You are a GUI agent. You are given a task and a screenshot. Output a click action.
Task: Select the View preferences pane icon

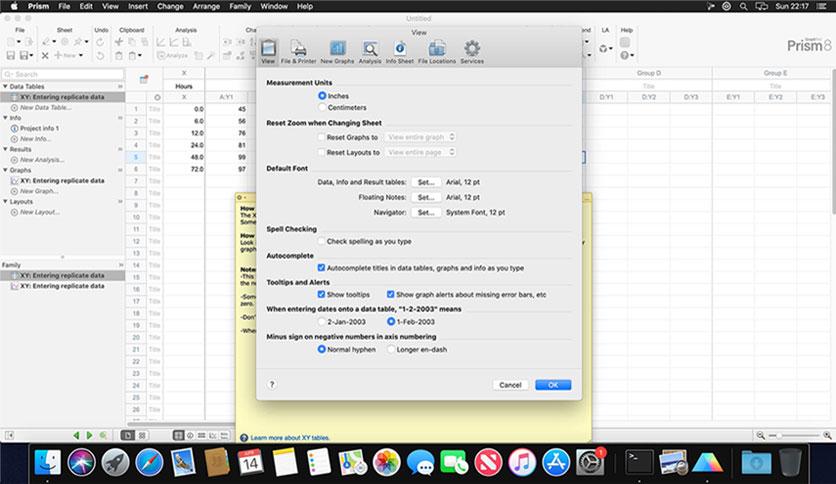tap(268, 52)
